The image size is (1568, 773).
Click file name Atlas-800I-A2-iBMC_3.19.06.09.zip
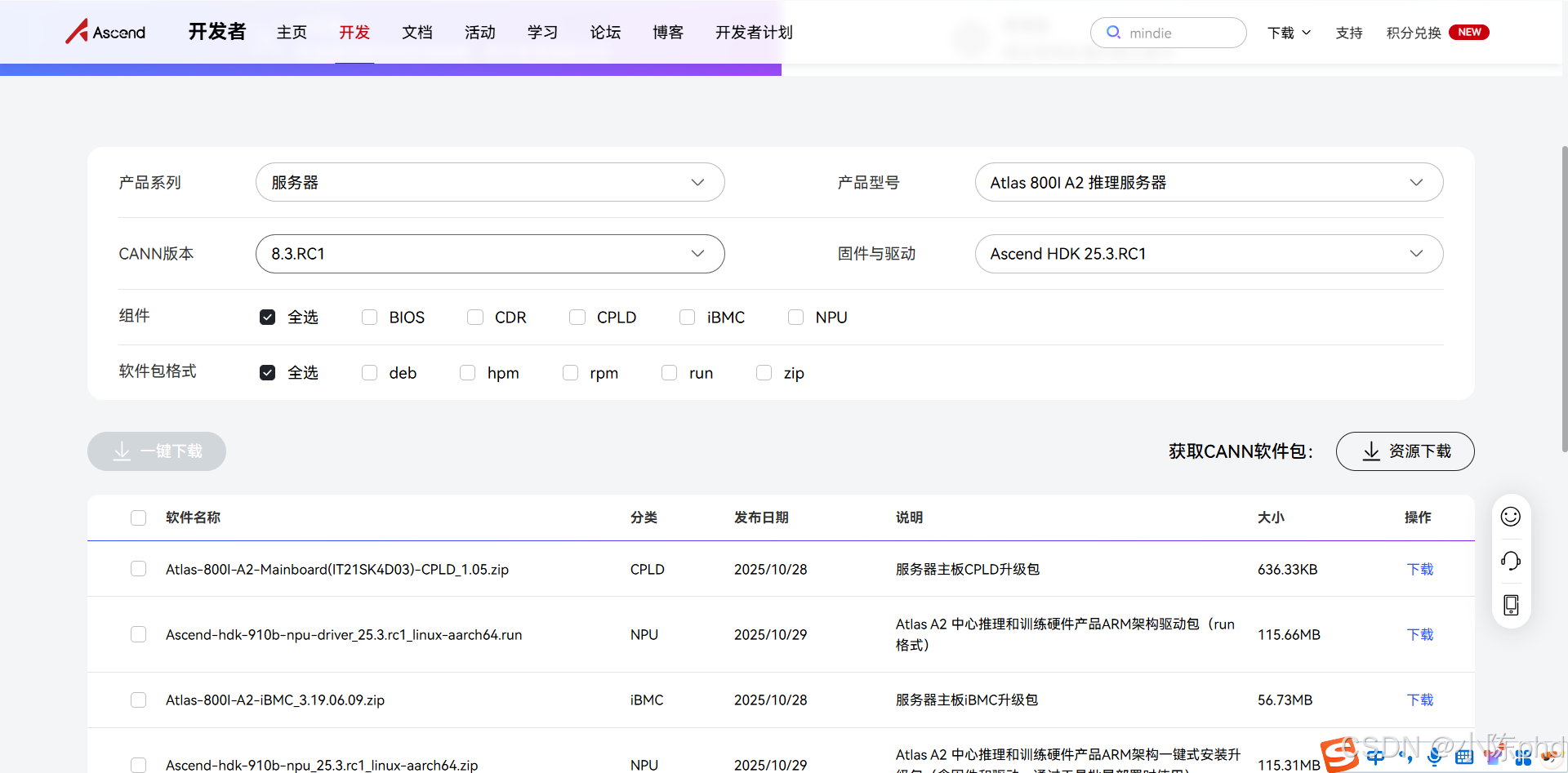click(x=275, y=700)
